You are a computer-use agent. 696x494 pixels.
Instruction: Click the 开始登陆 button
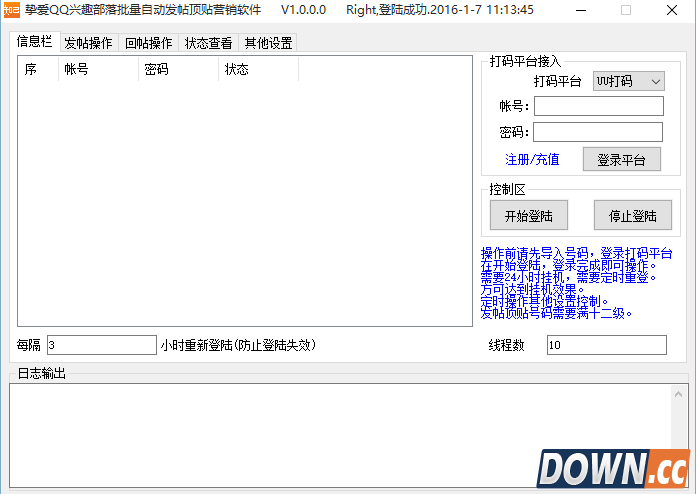click(x=529, y=215)
